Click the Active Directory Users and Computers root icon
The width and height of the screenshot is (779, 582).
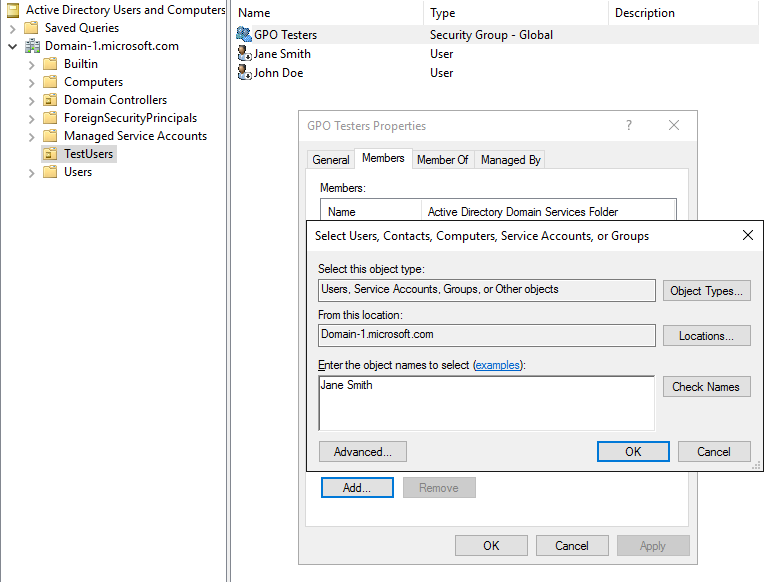point(13,10)
